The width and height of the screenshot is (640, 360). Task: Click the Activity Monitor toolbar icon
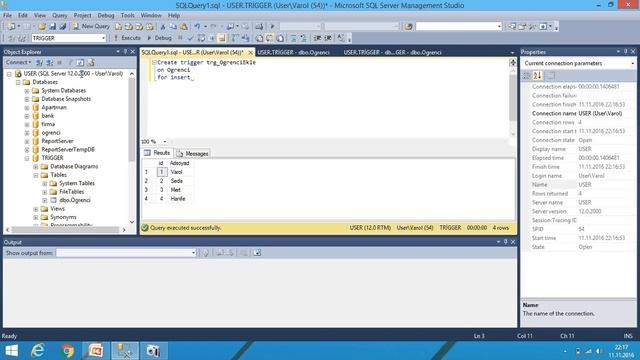click(x=259, y=26)
